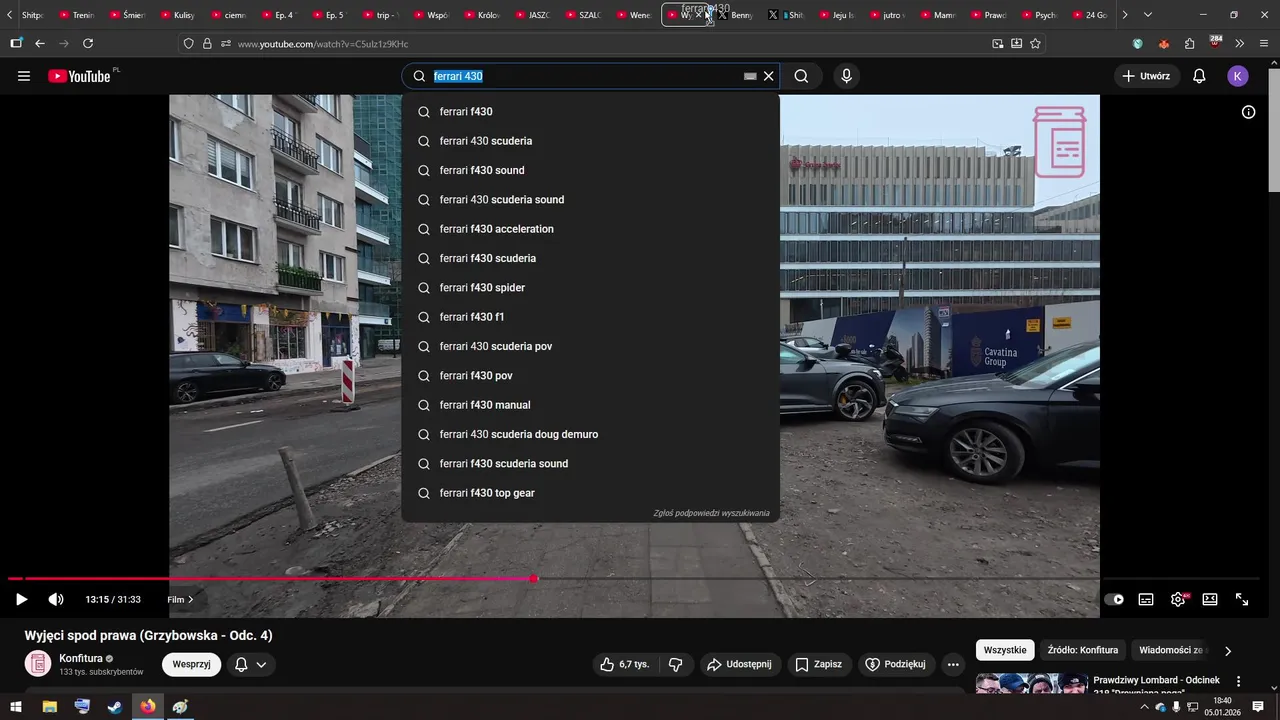Choose suggestion ferrari f430 spider
Screen dimensions: 1280x720
[590, 288]
